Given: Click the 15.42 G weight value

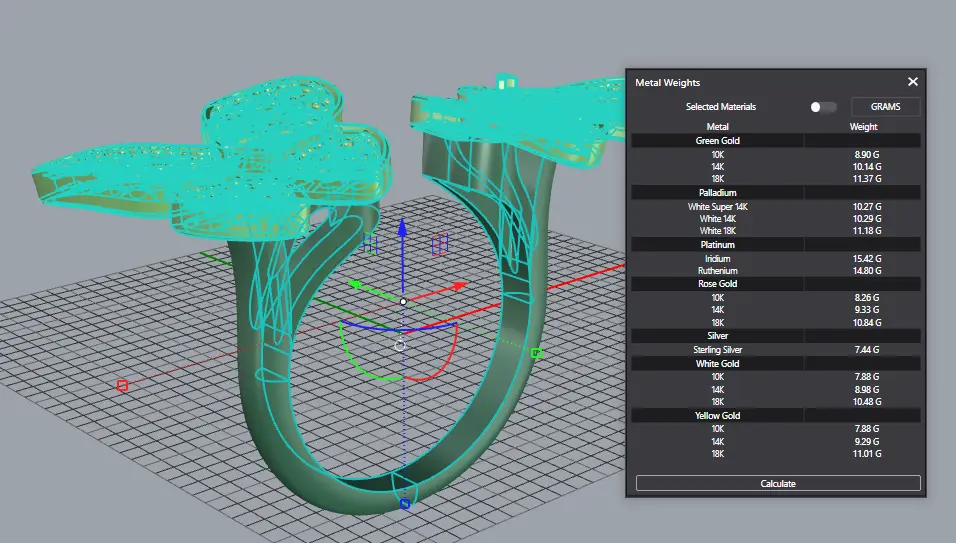Looking at the screenshot, I should [866, 258].
